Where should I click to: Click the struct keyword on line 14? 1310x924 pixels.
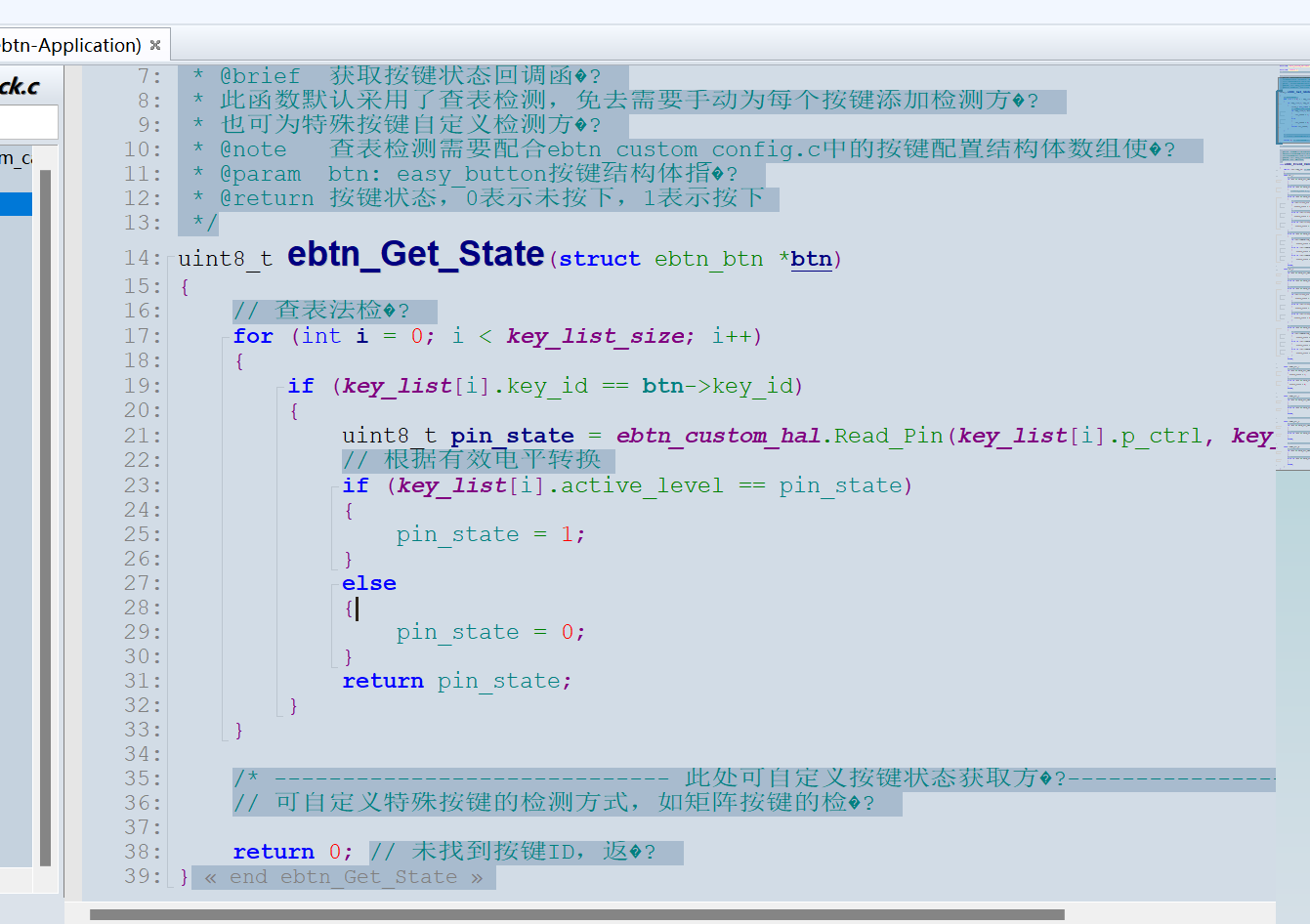[x=600, y=259]
